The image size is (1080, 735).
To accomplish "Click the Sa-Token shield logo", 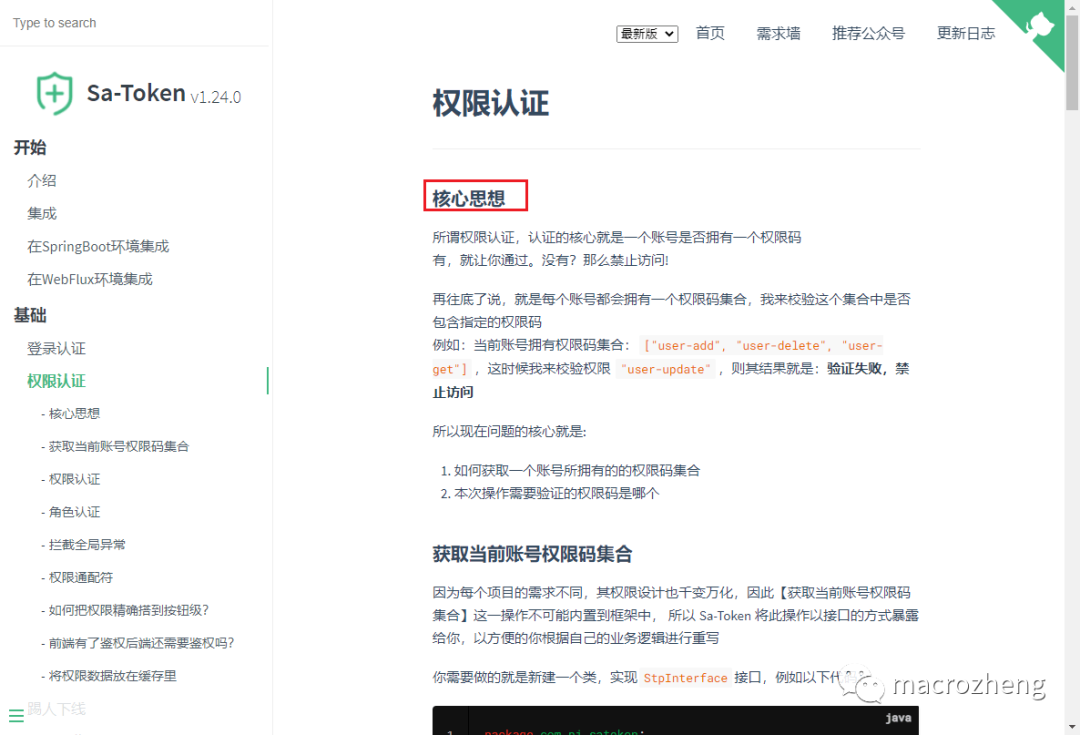I will [55, 92].
